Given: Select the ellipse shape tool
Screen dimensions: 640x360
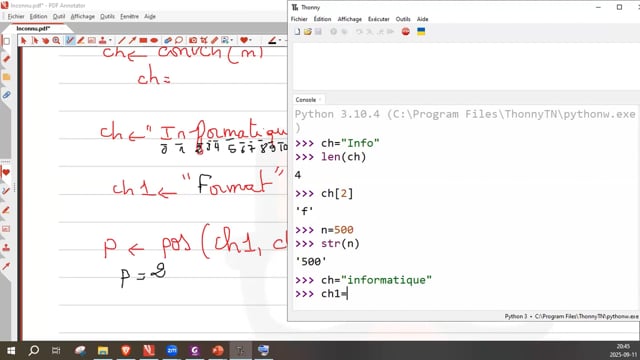Looking at the screenshot, I should (154, 40).
